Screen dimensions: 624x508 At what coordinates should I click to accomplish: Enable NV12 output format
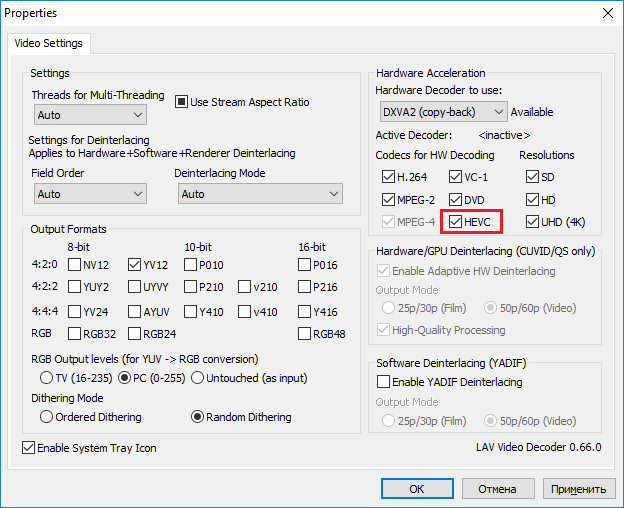coord(74,265)
